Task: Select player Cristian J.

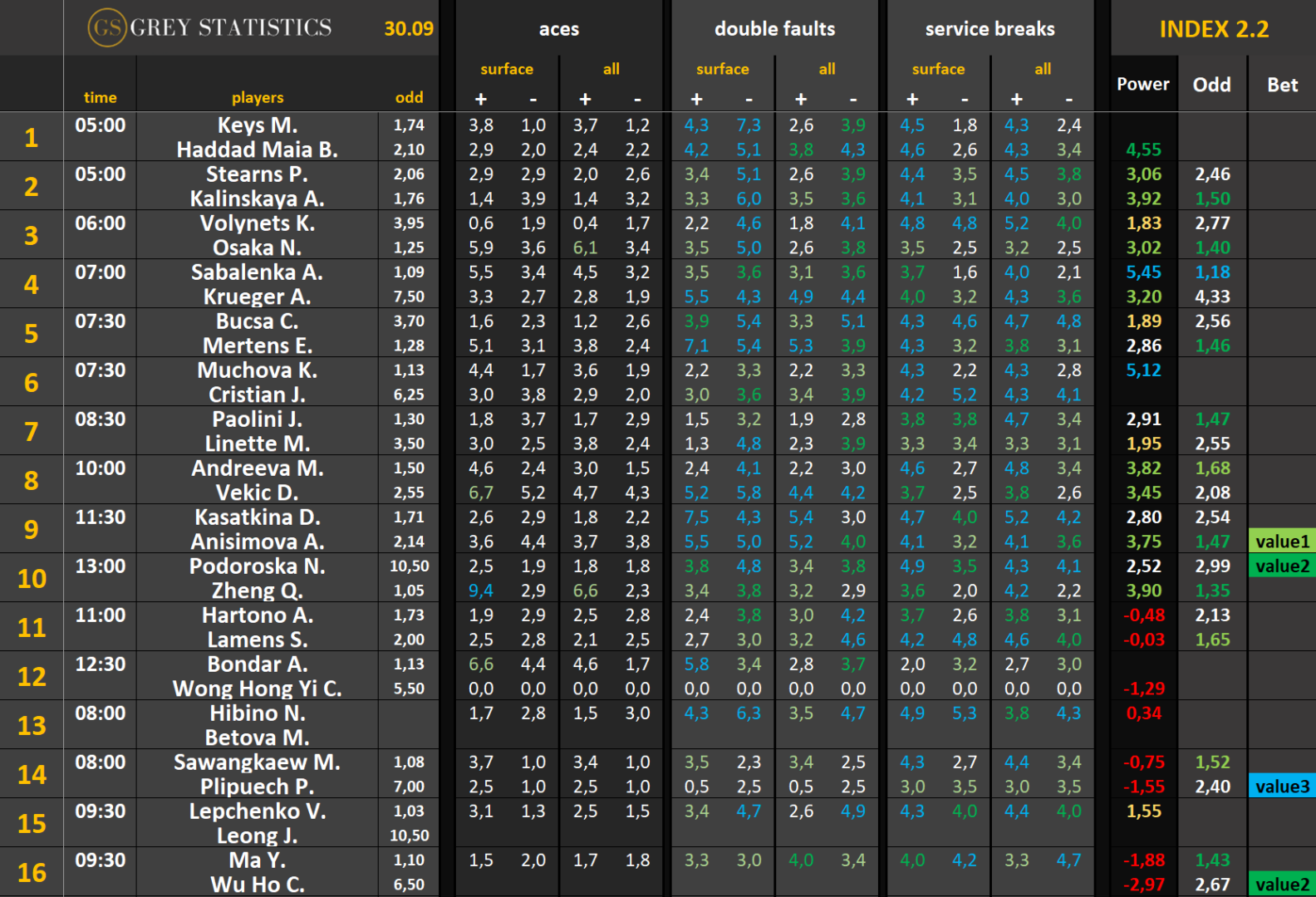Action: click(258, 395)
